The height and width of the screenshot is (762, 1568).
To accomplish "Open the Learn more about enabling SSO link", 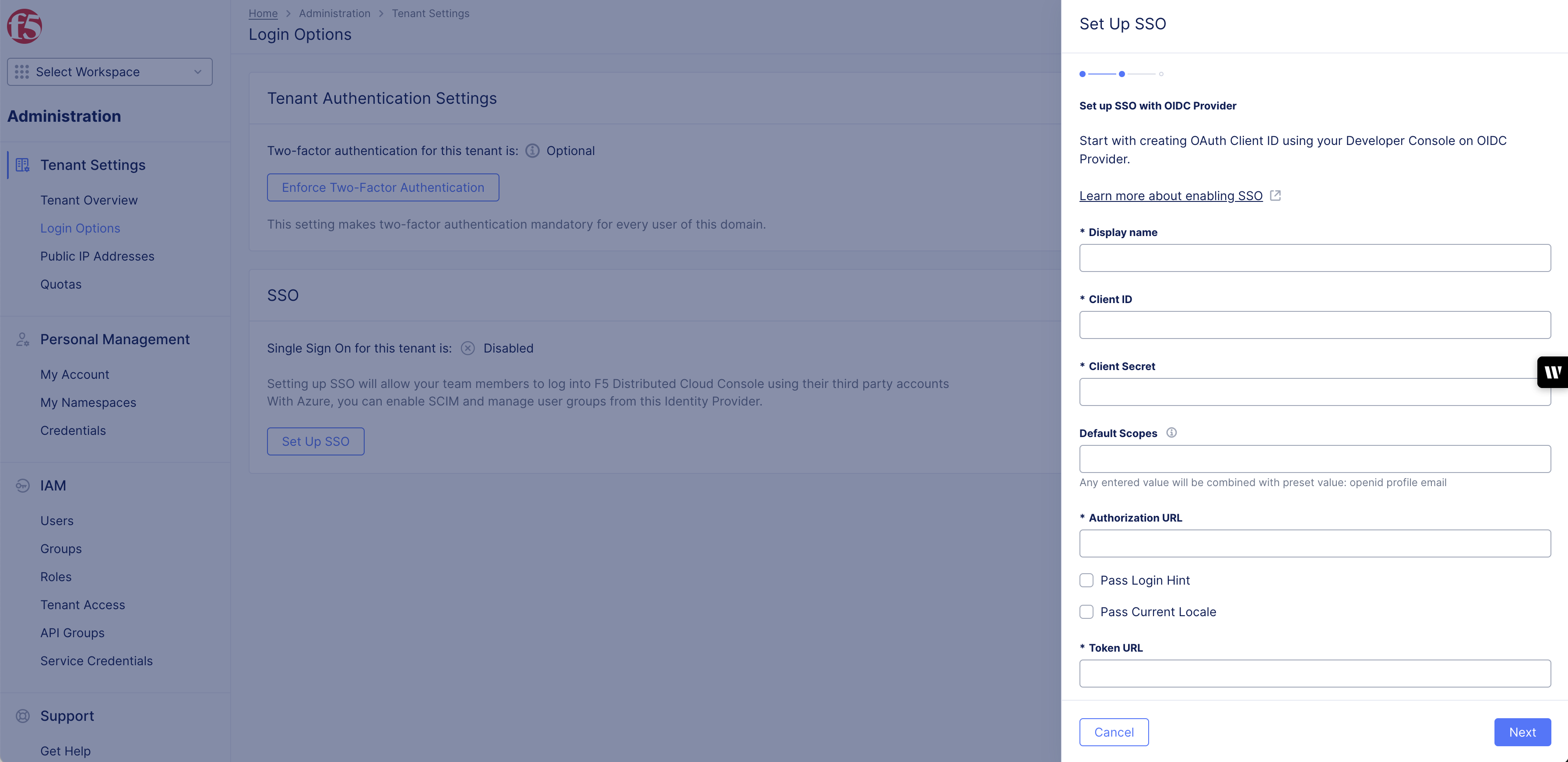I will (x=1170, y=195).
